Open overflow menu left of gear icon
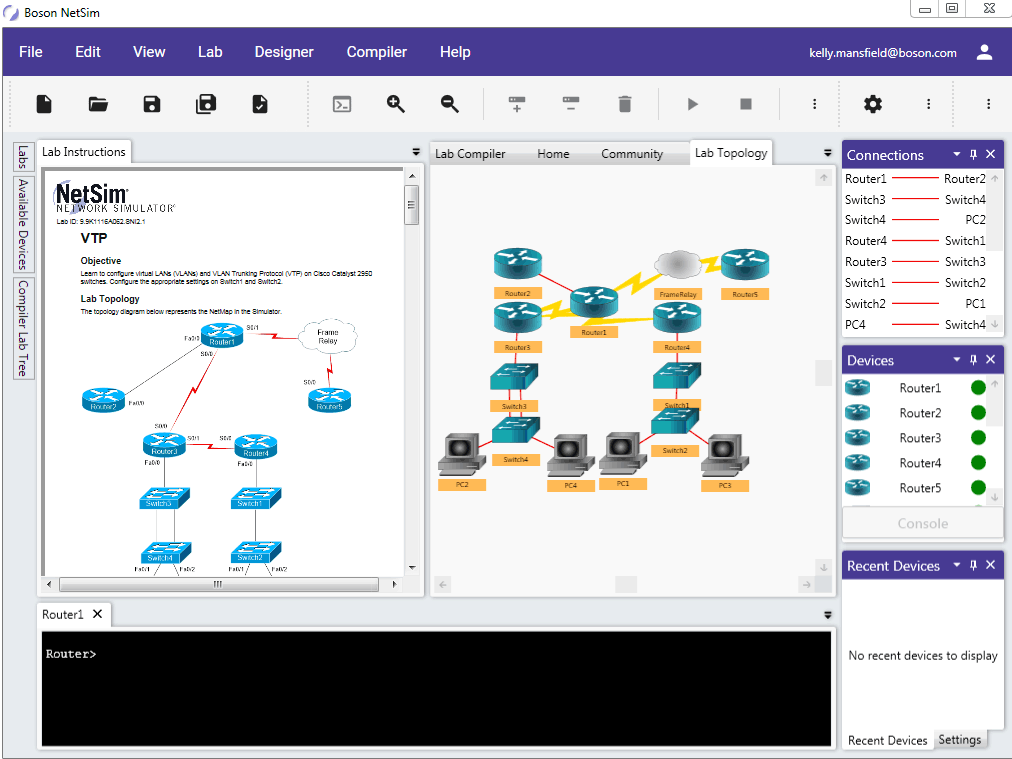This screenshot has width=1012, height=759. (815, 104)
